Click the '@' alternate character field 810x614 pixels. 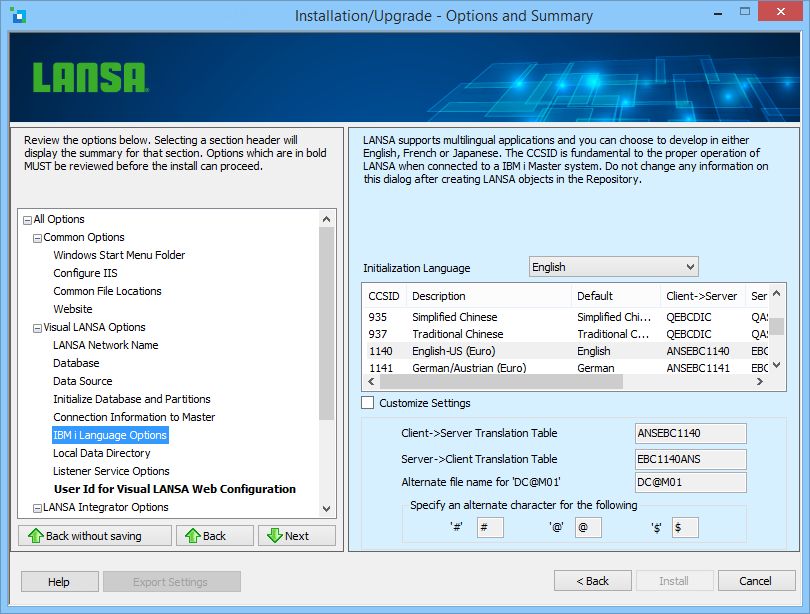588,528
